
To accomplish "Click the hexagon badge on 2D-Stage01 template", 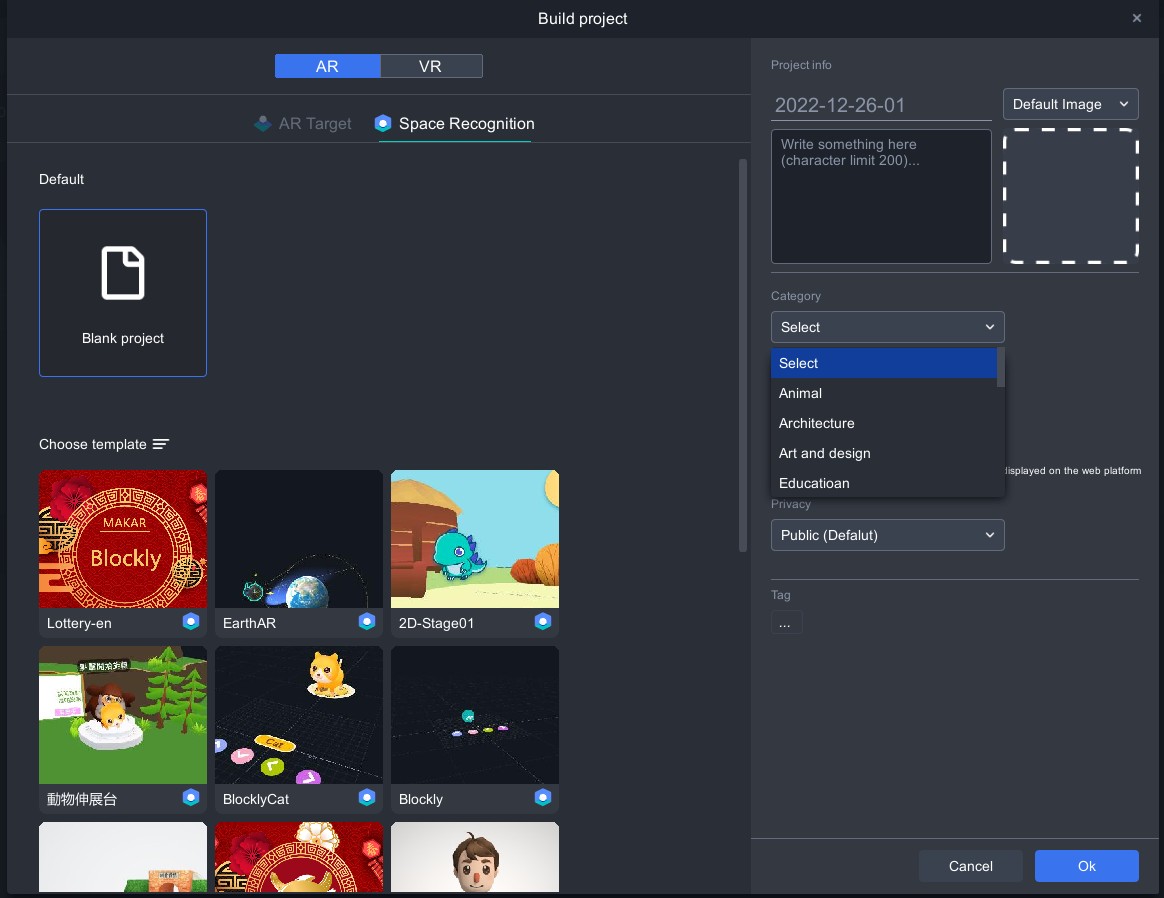I will click(x=543, y=622).
